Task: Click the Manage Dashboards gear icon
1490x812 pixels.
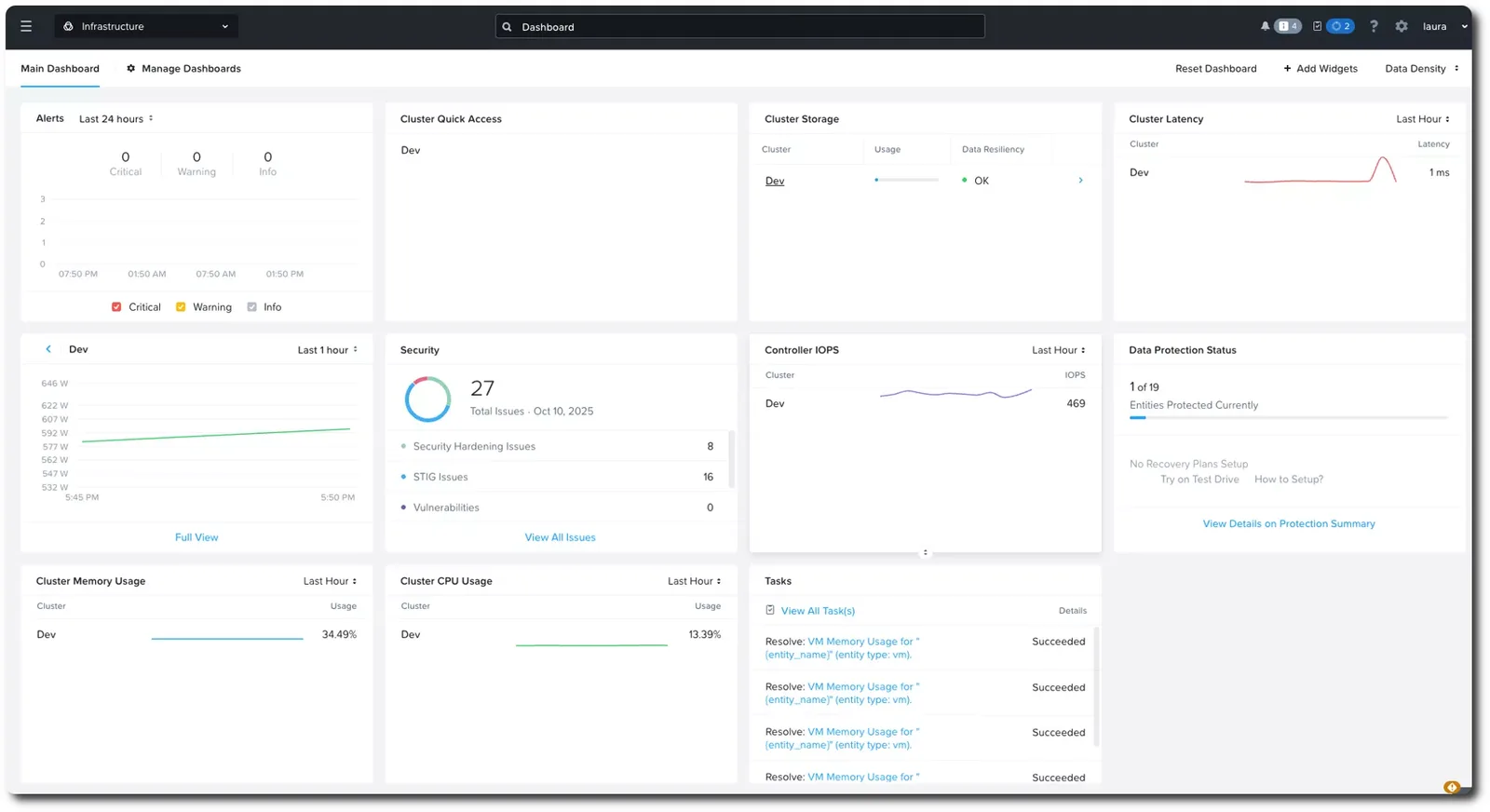Action: (x=131, y=68)
